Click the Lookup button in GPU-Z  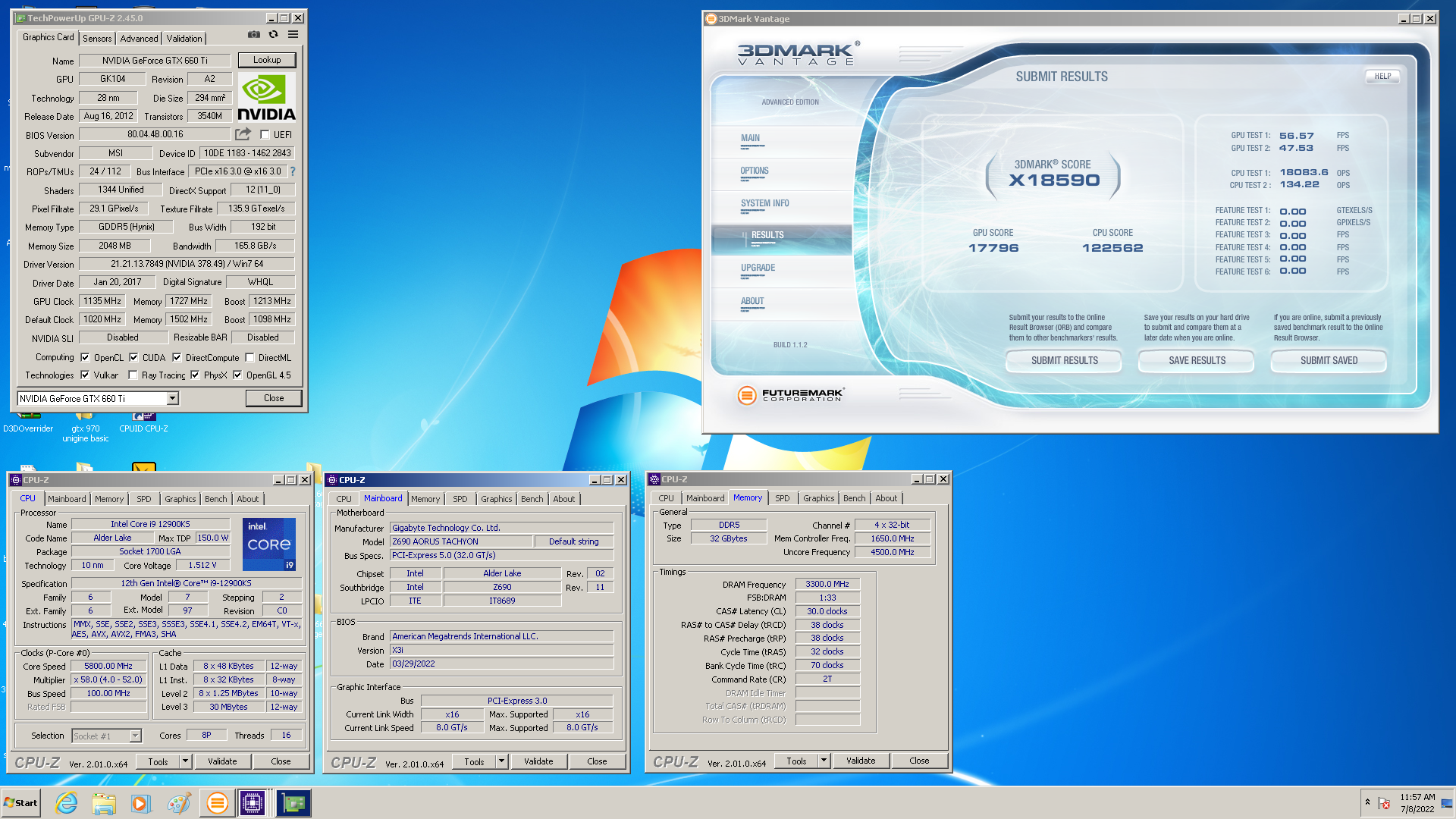[267, 60]
